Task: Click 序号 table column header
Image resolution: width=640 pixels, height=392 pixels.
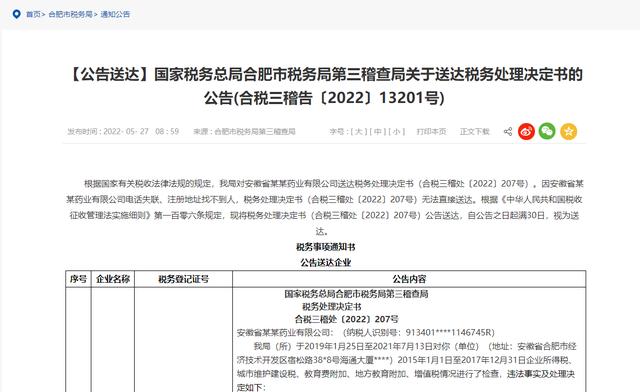Action: 78,279
